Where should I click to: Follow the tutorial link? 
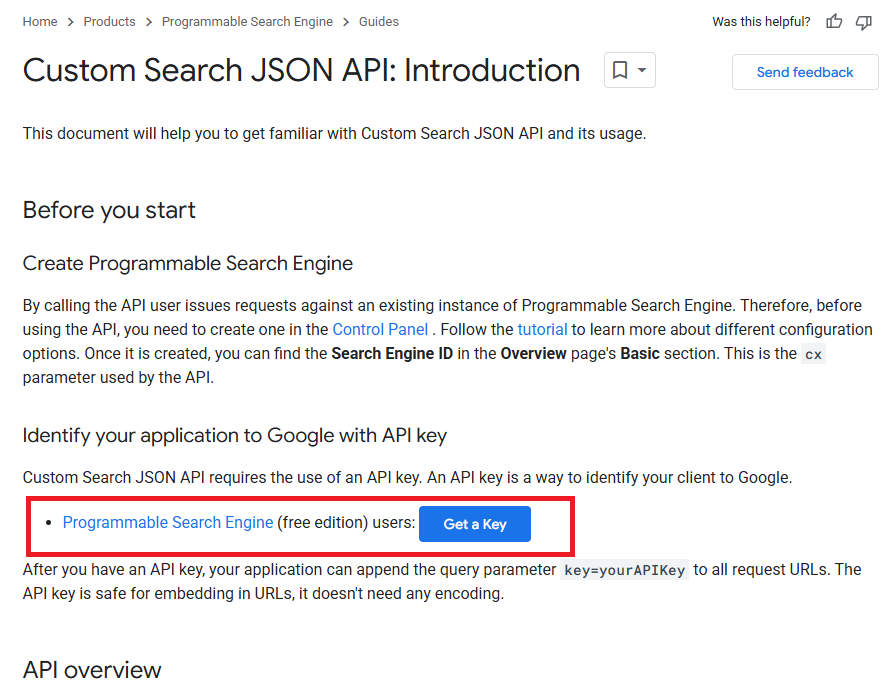542,329
